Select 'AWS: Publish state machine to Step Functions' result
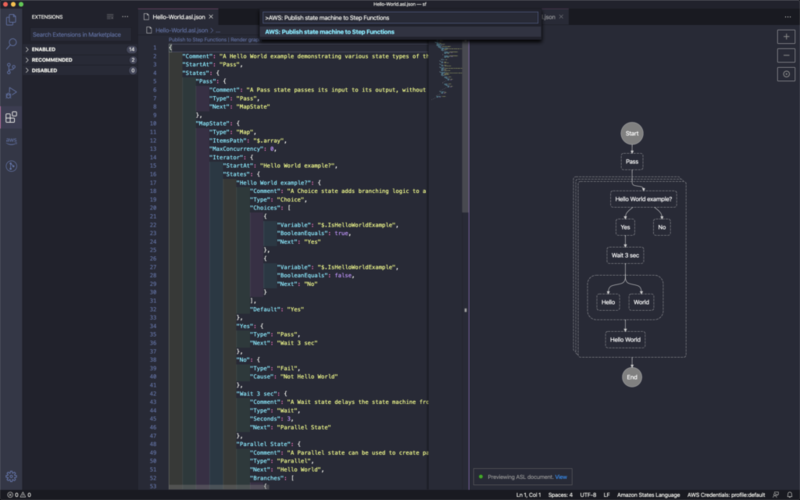Viewport: 800px width, 500px height. 401,32
